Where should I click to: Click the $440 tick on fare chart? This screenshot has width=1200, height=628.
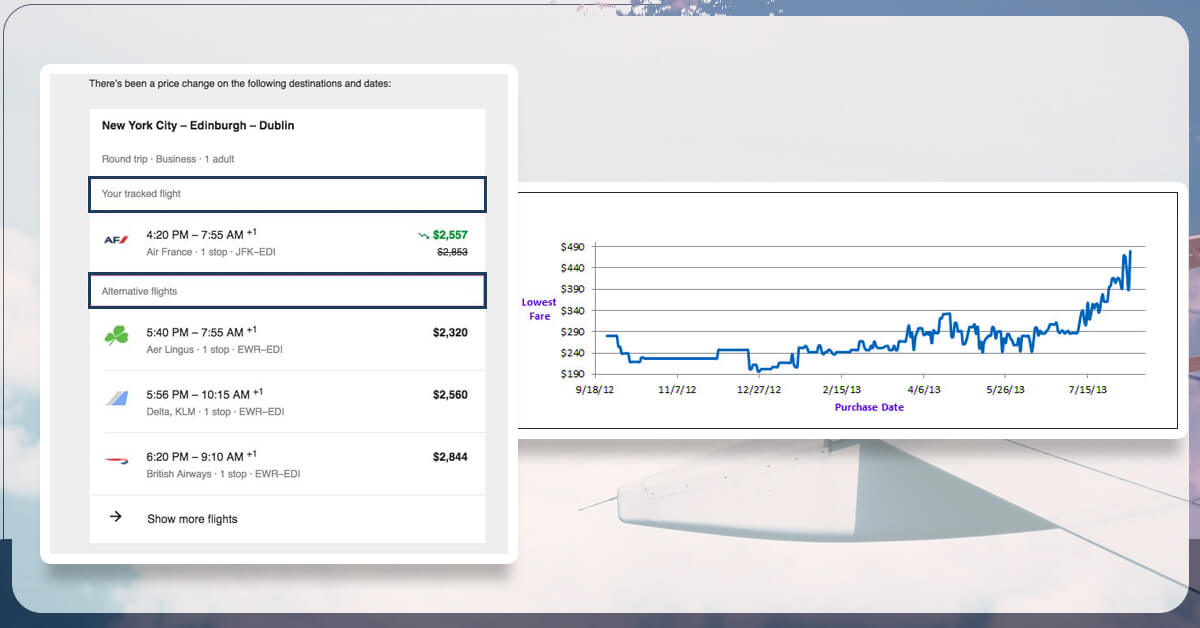click(572, 268)
